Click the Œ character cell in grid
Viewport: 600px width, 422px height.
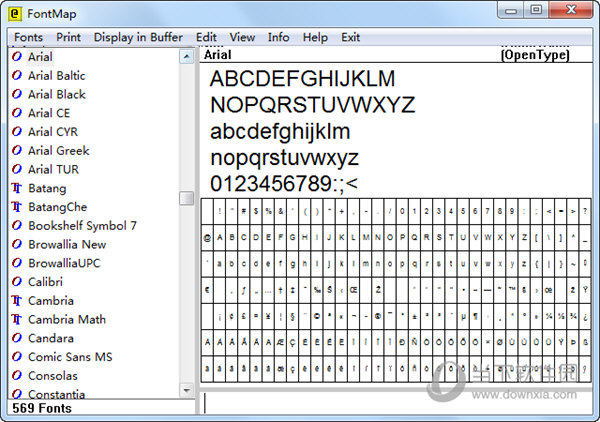(354, 290)
